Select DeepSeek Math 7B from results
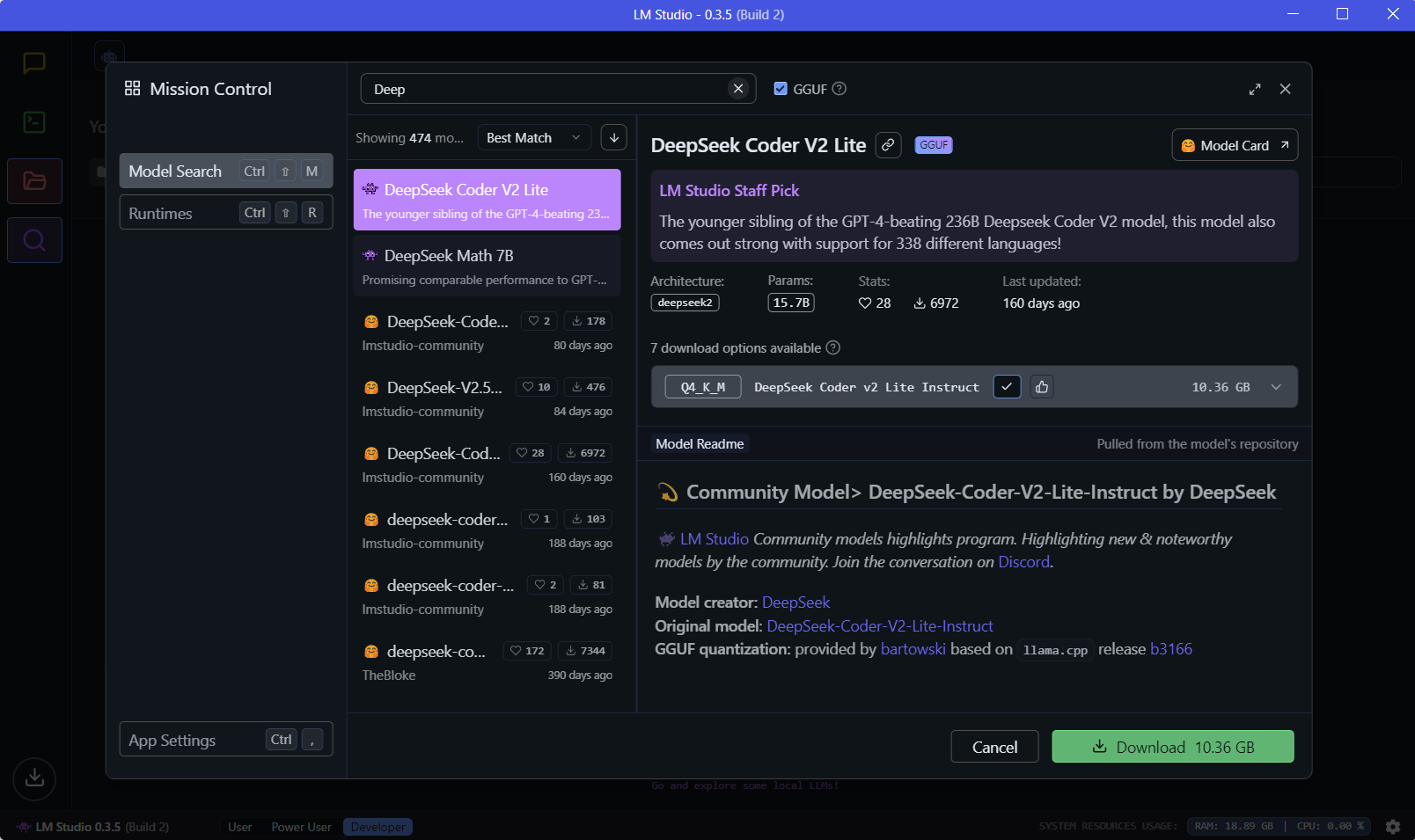 point(487,267)
